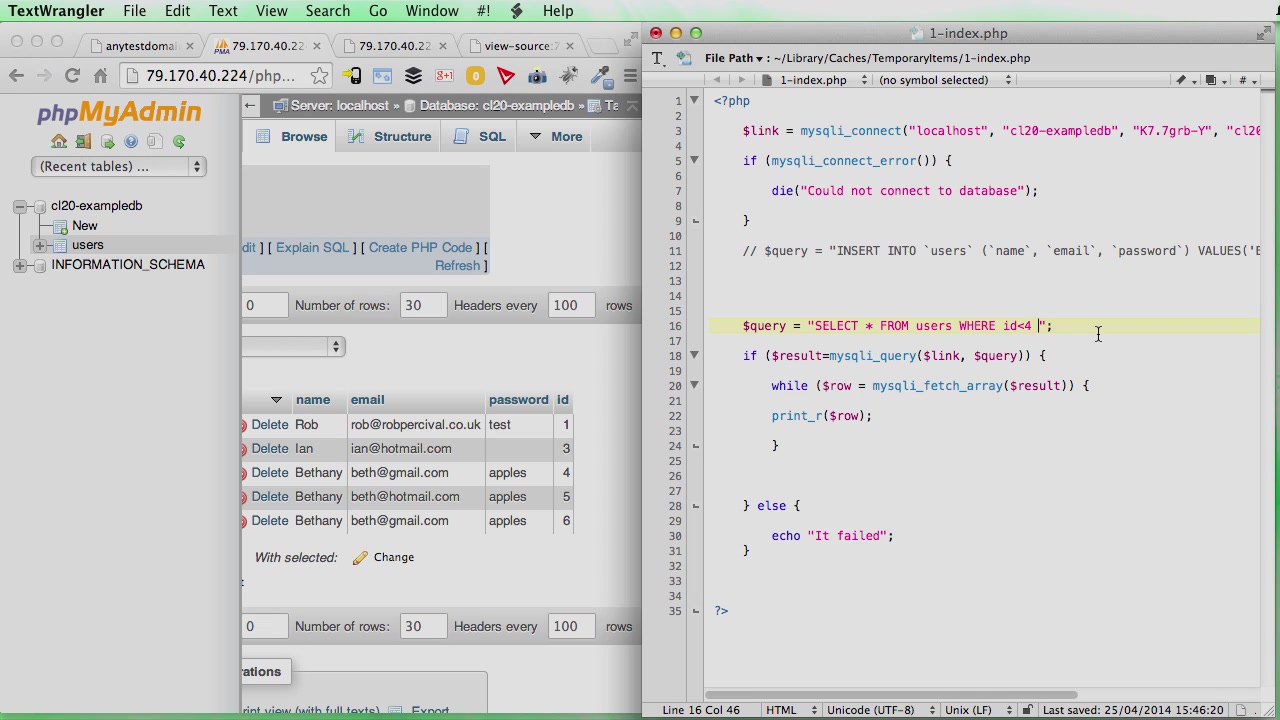
Task: Open the phpMyAdmin documentation help icon
Action: [x=131, y=142]
